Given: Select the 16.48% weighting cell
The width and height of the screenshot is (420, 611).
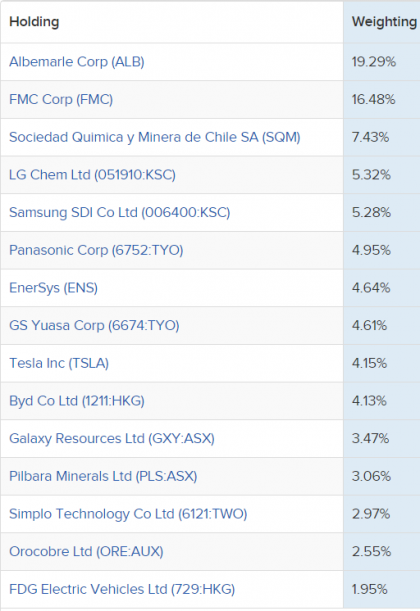Looking at the screenshot, I should (x=381, y=99).
